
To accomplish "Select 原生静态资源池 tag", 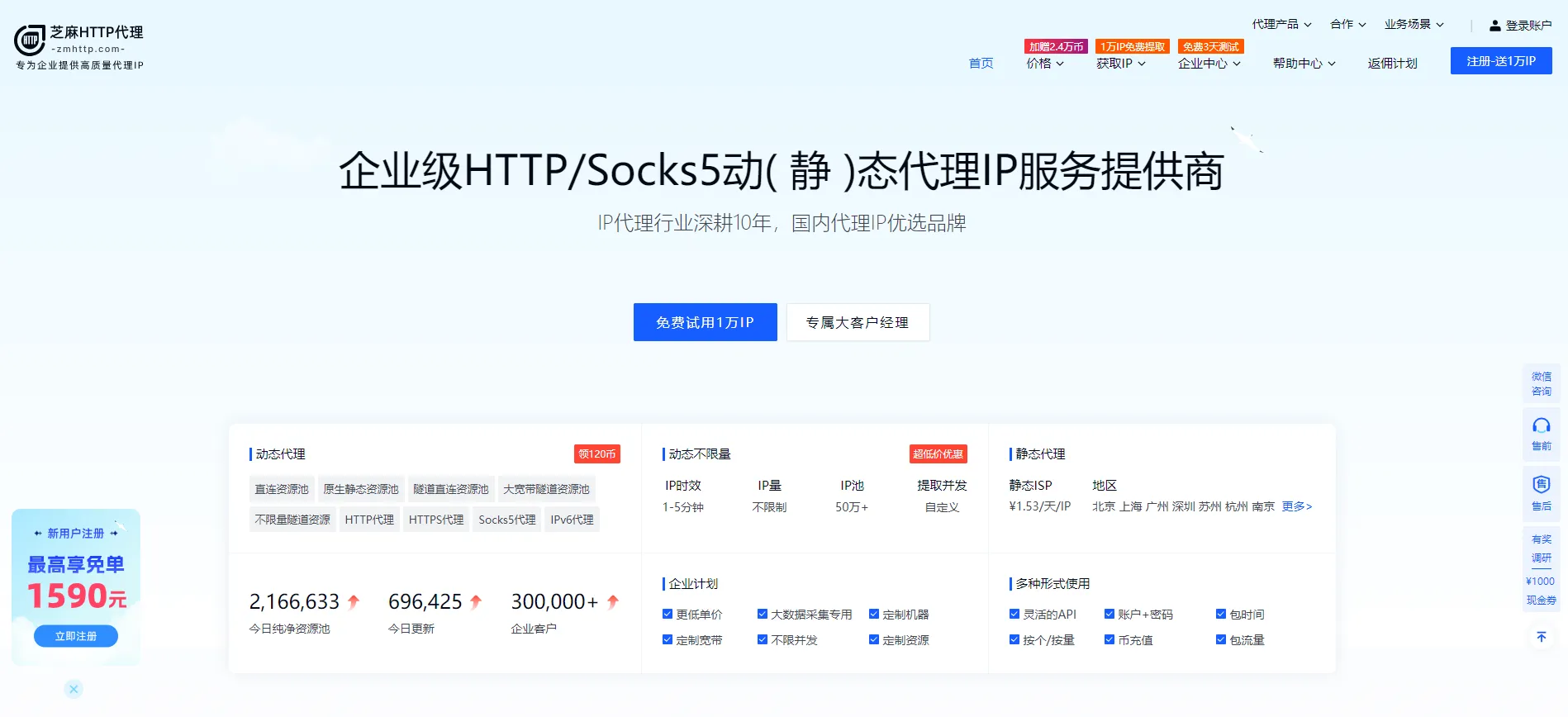I will click(361, 489).
